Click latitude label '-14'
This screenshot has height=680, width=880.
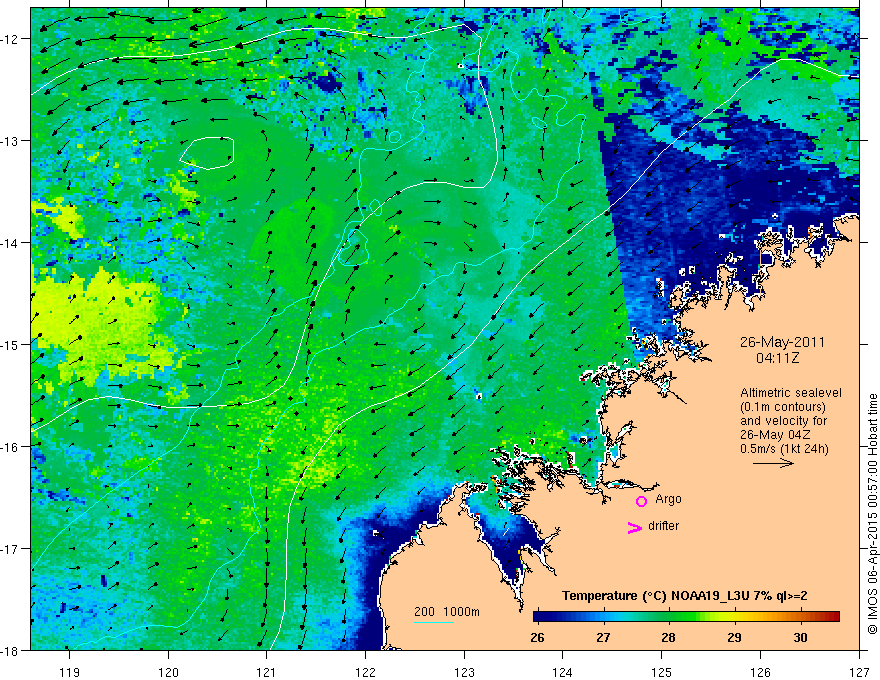point(10,243)
